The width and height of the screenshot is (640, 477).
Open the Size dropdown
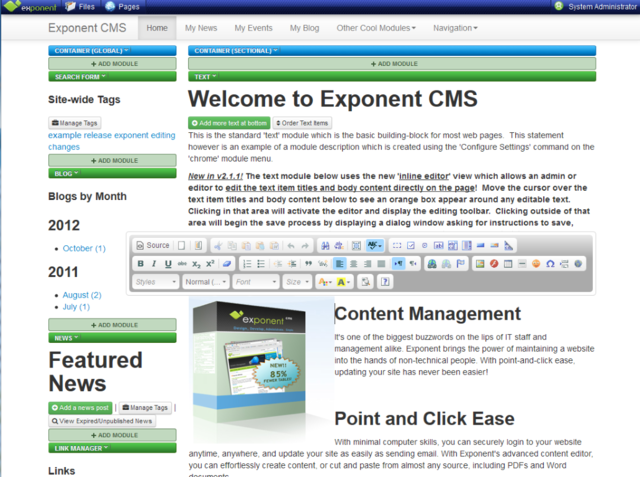[297, 282]
